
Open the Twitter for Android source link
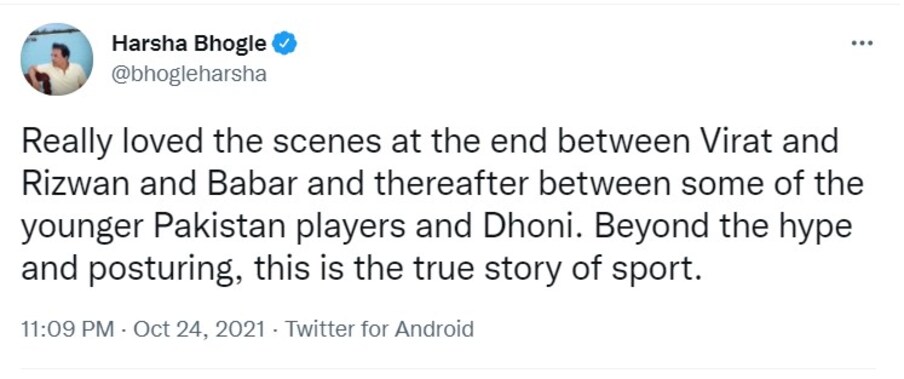tap(379, 329)
